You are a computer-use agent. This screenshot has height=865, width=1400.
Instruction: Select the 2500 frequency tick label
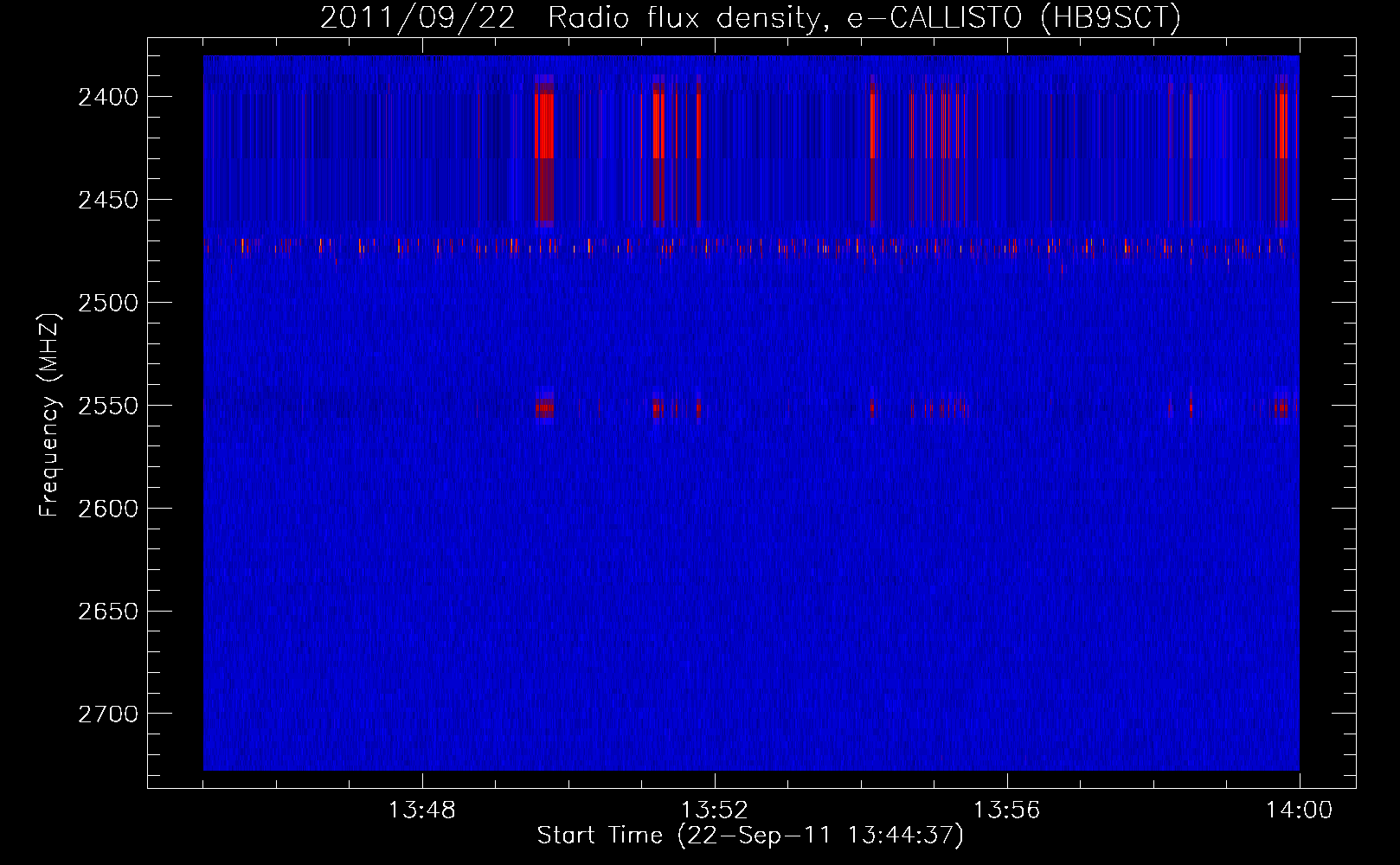pyautogui.click(x=108, y=303)
